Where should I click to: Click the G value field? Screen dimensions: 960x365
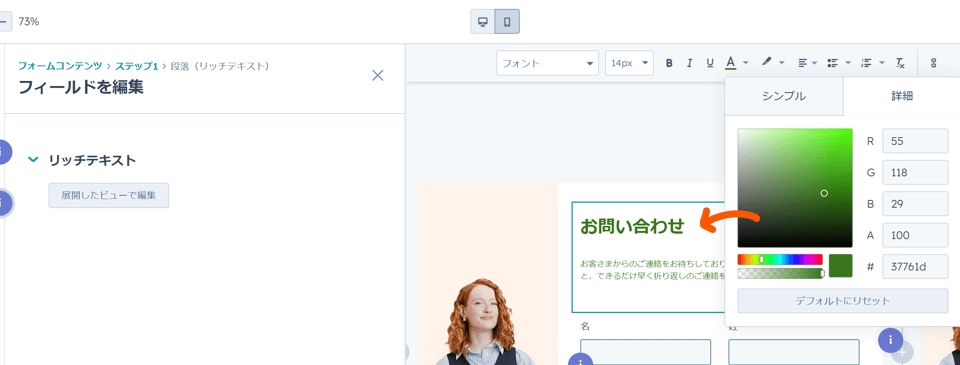915,173
